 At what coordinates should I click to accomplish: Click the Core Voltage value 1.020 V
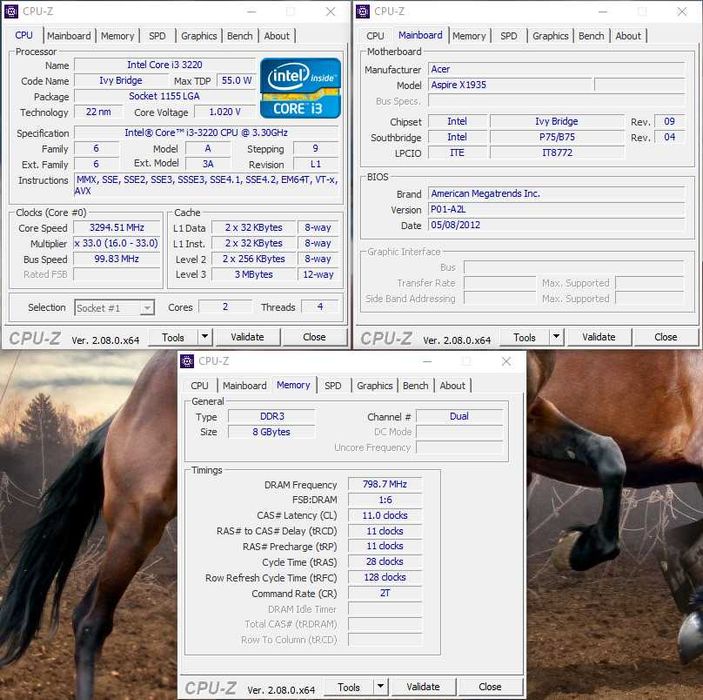[x=225, y=112]
